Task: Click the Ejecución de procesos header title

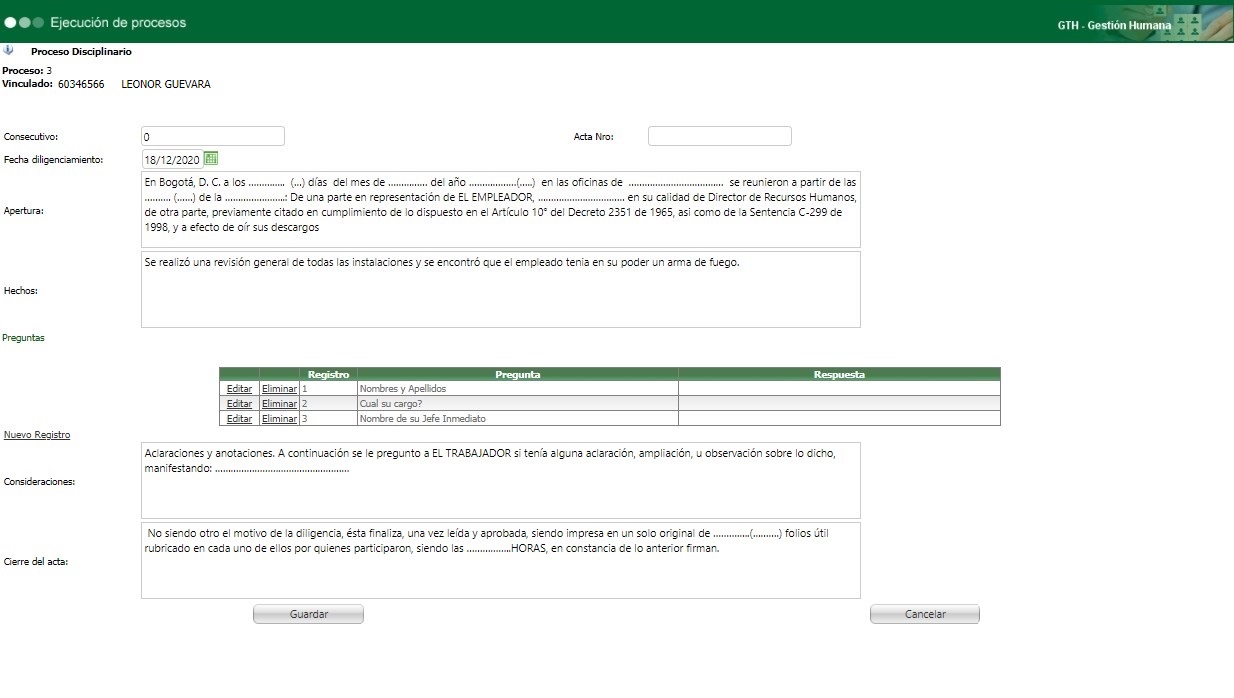Action: 118,22
